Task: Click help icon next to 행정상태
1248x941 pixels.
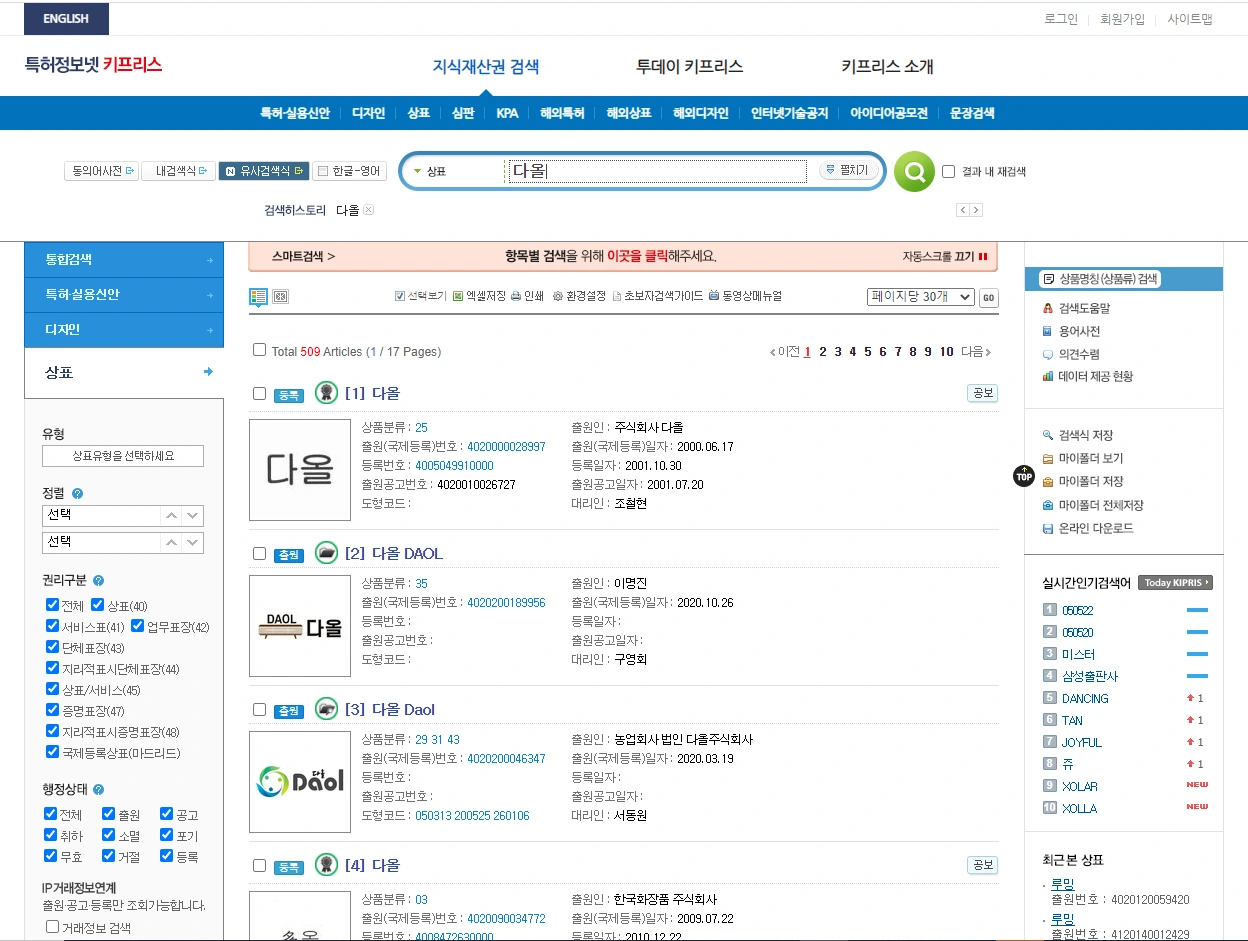Action: [x=98, y=789]
